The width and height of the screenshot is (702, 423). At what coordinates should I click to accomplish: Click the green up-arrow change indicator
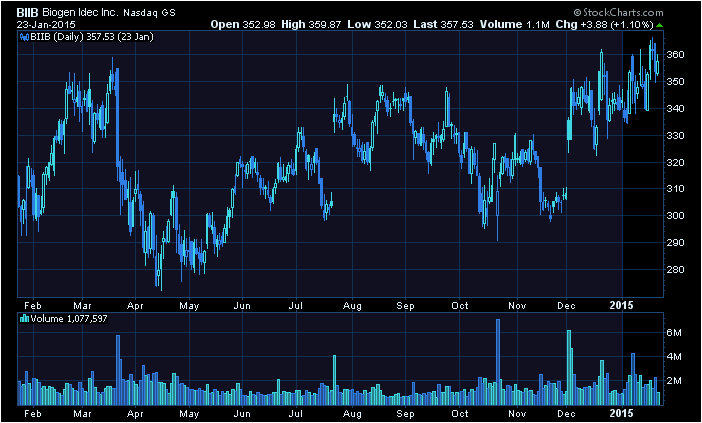(659, 25)
